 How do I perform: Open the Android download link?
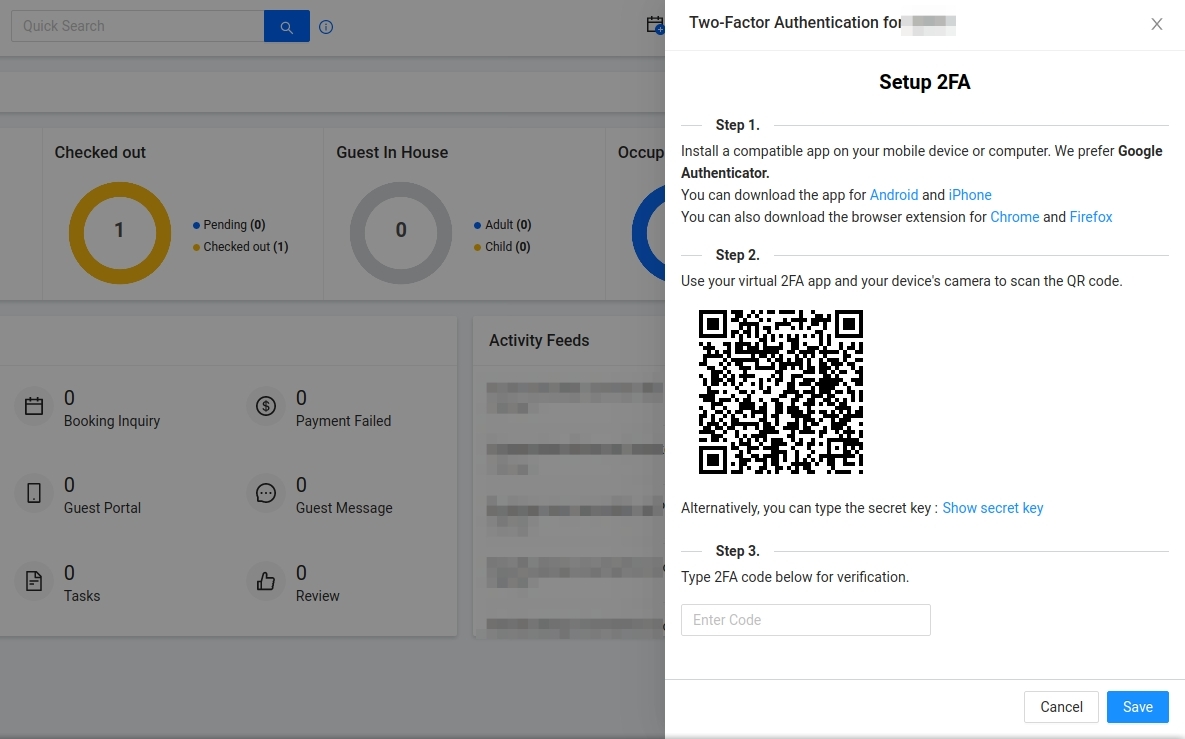894,195
